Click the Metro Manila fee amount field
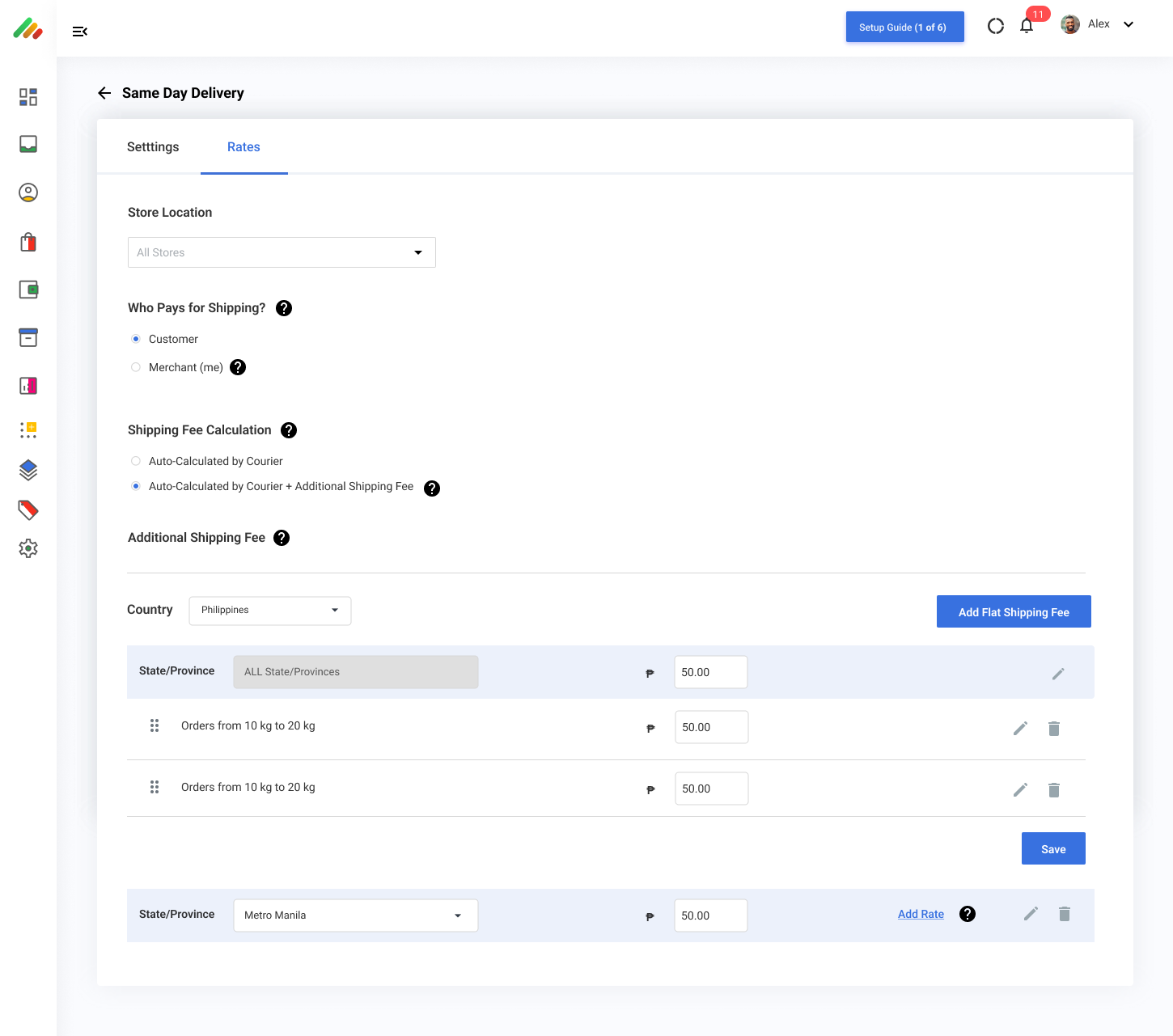 click(x=710, y=915)
